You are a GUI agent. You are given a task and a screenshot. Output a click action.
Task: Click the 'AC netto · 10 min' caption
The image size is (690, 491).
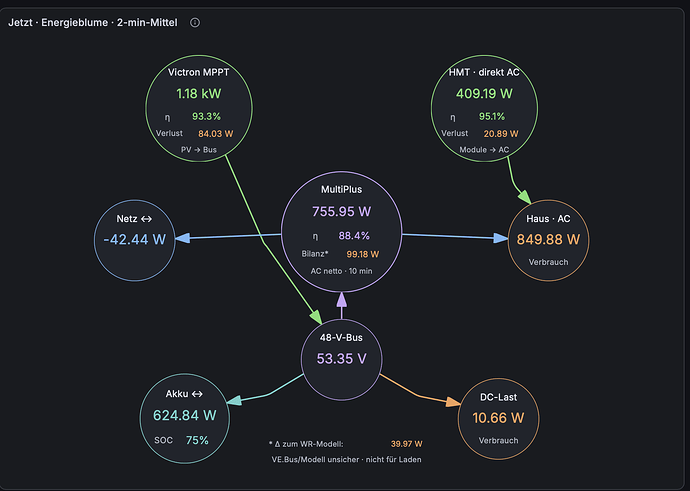(341, 271)
